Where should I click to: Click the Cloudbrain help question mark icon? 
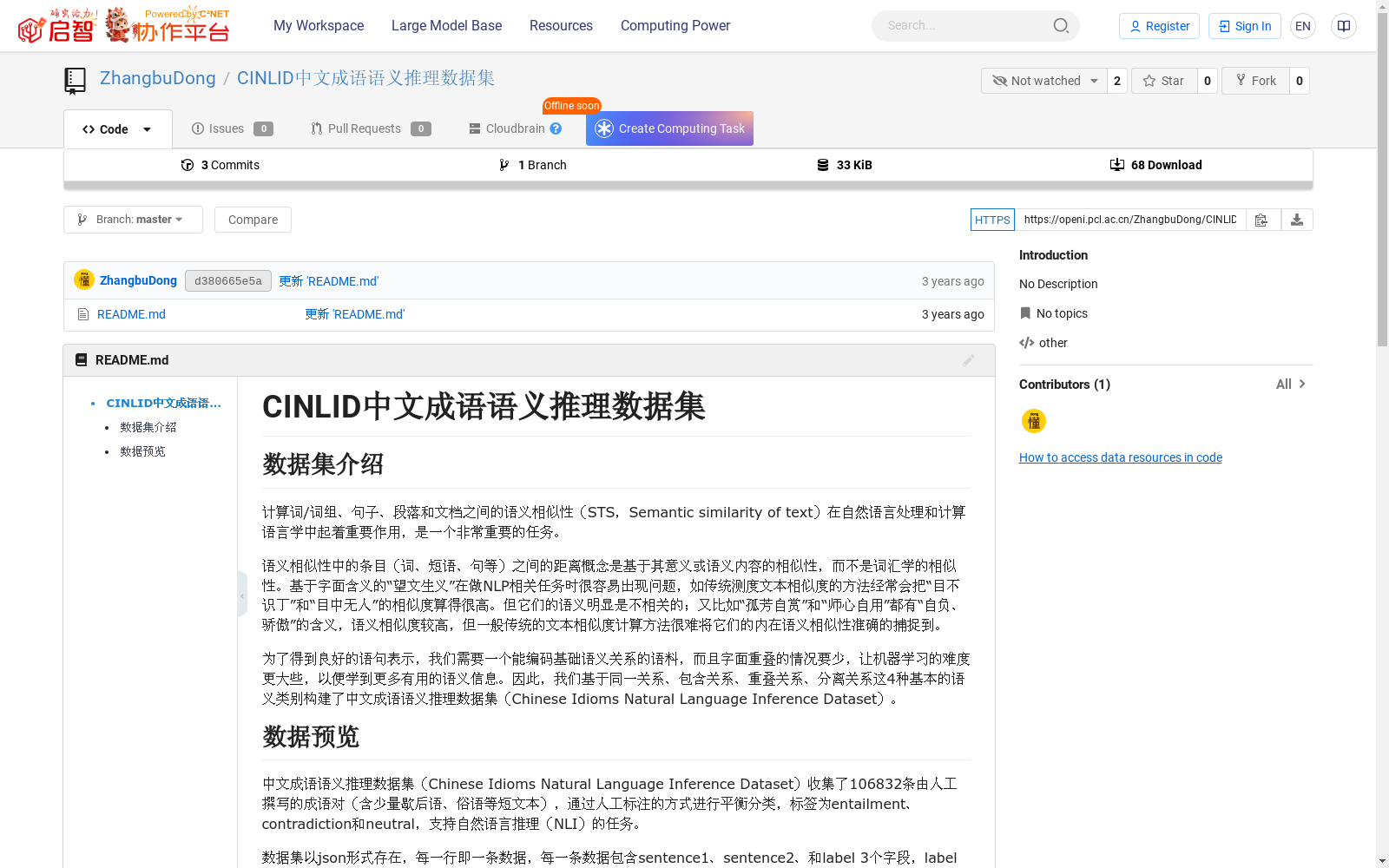[x=556, y=128]
